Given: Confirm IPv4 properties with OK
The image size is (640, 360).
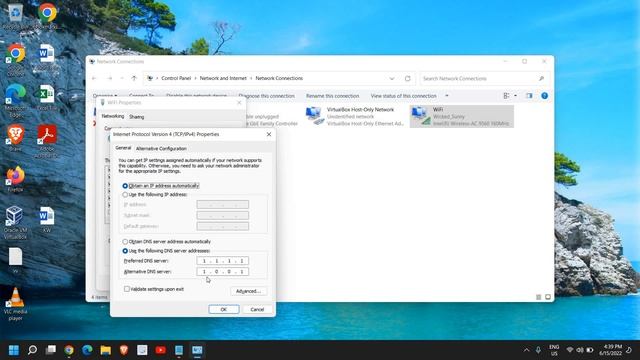Looking at the screenshot, I should 224,309.
